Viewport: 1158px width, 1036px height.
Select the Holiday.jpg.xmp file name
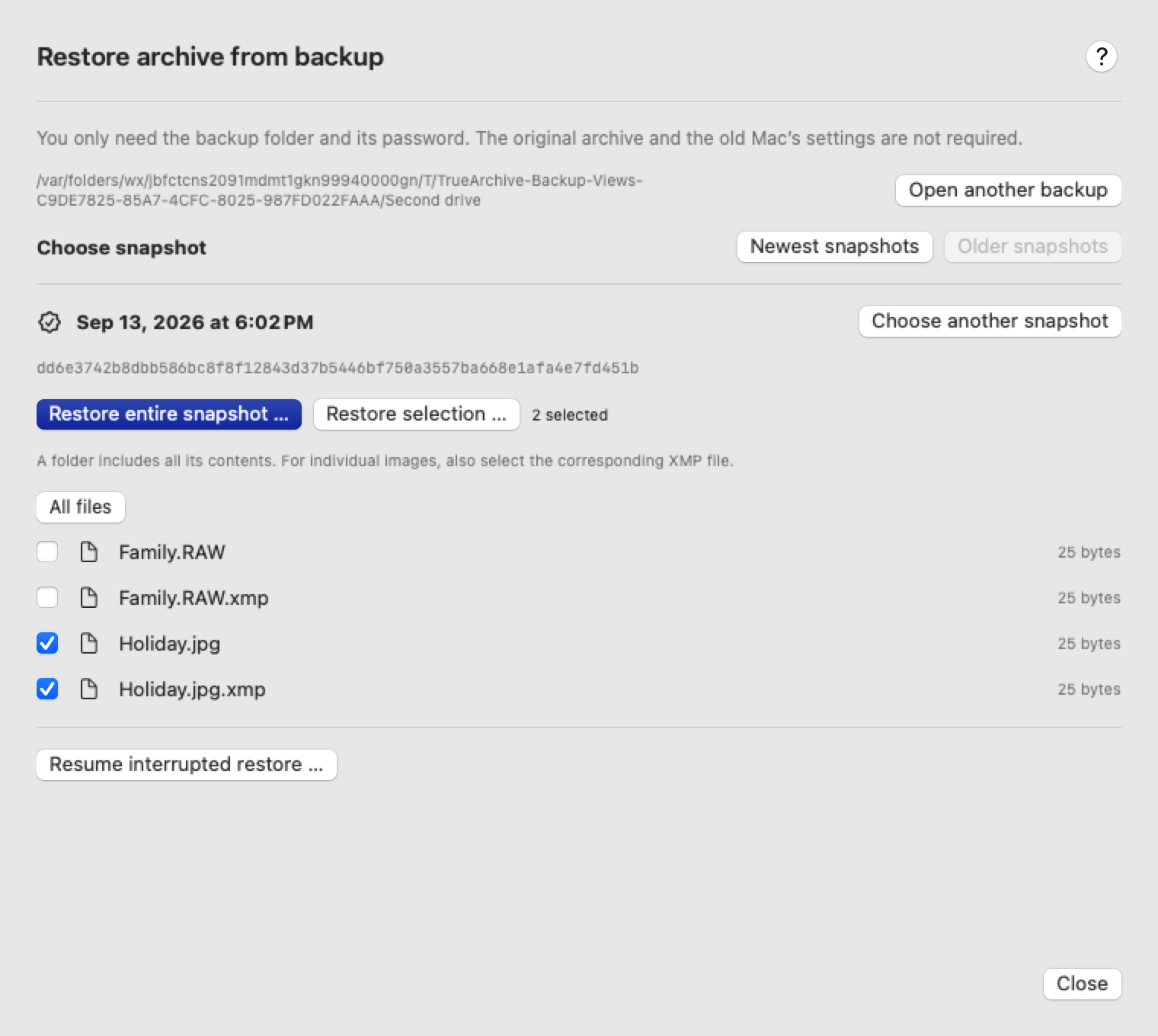pos(192,690)
